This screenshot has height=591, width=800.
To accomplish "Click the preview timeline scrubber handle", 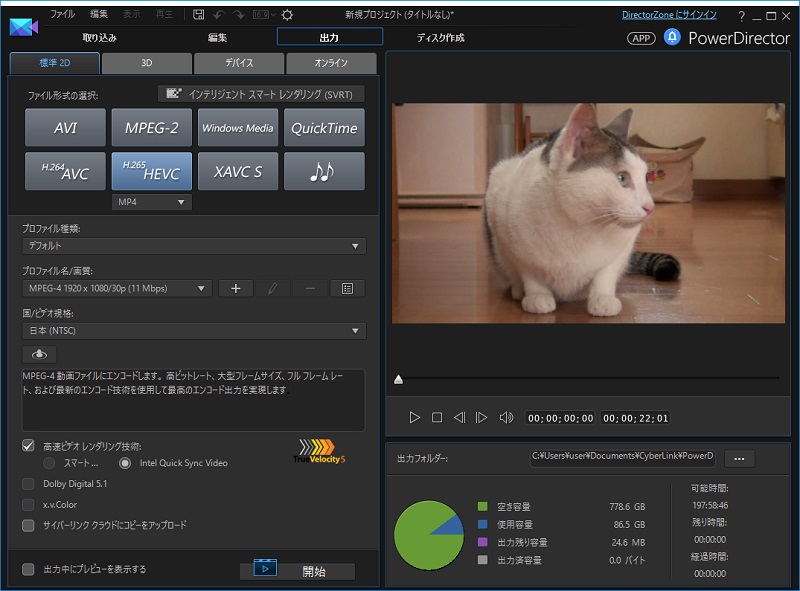I will [399, 380].
